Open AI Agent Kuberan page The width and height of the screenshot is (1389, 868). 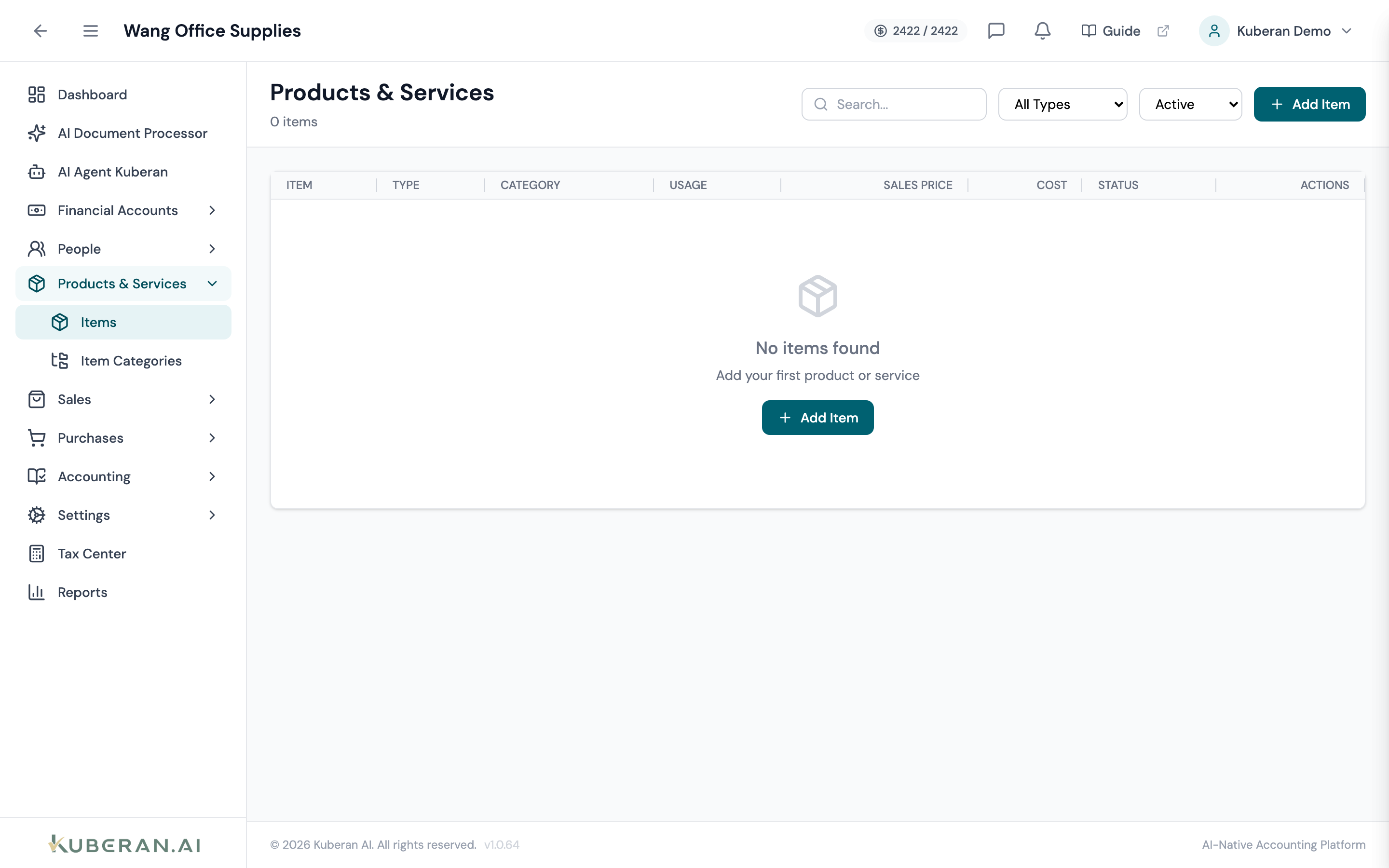tap(123, 172)
